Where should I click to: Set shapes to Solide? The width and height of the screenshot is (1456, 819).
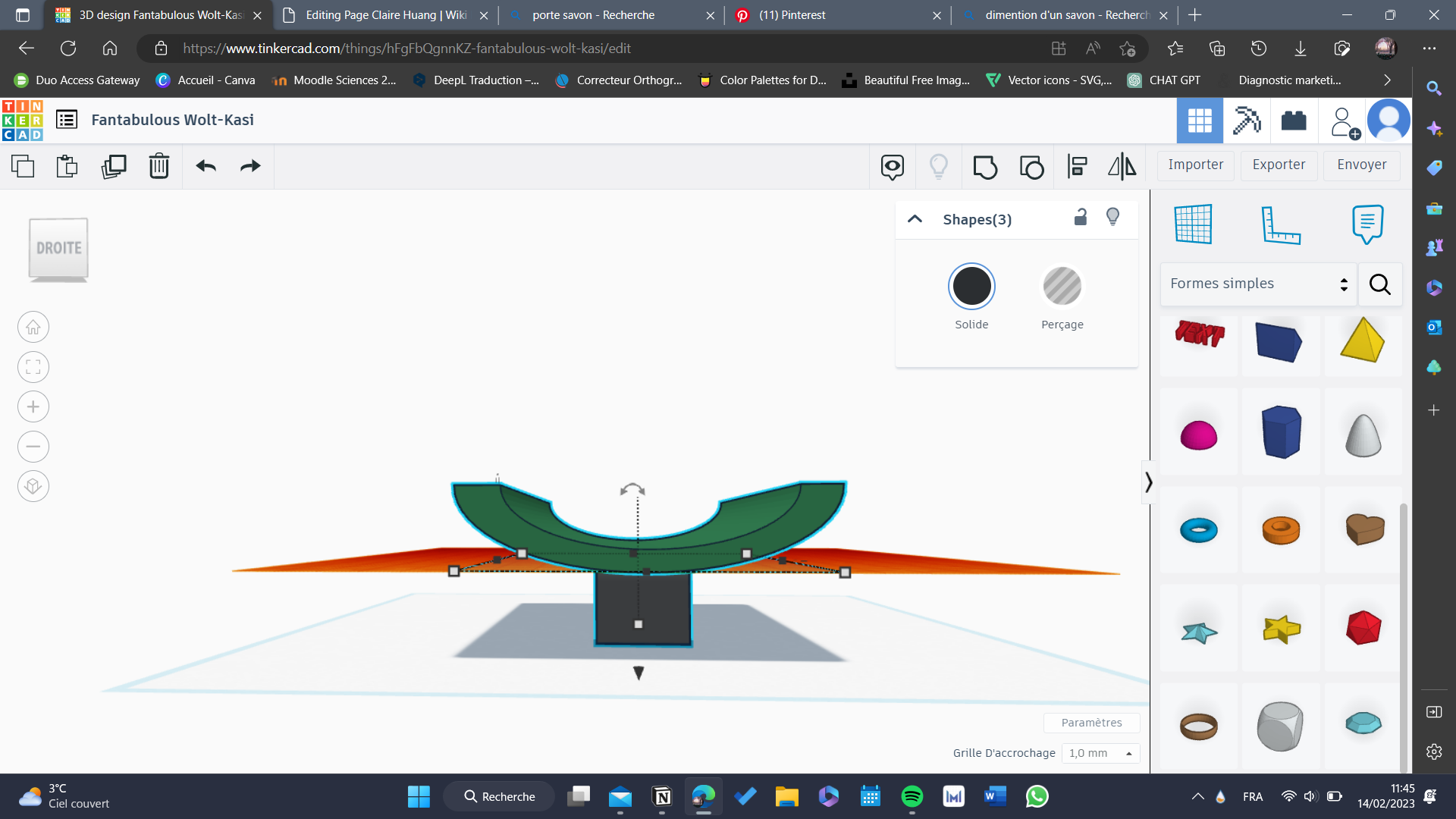[971, 286]
